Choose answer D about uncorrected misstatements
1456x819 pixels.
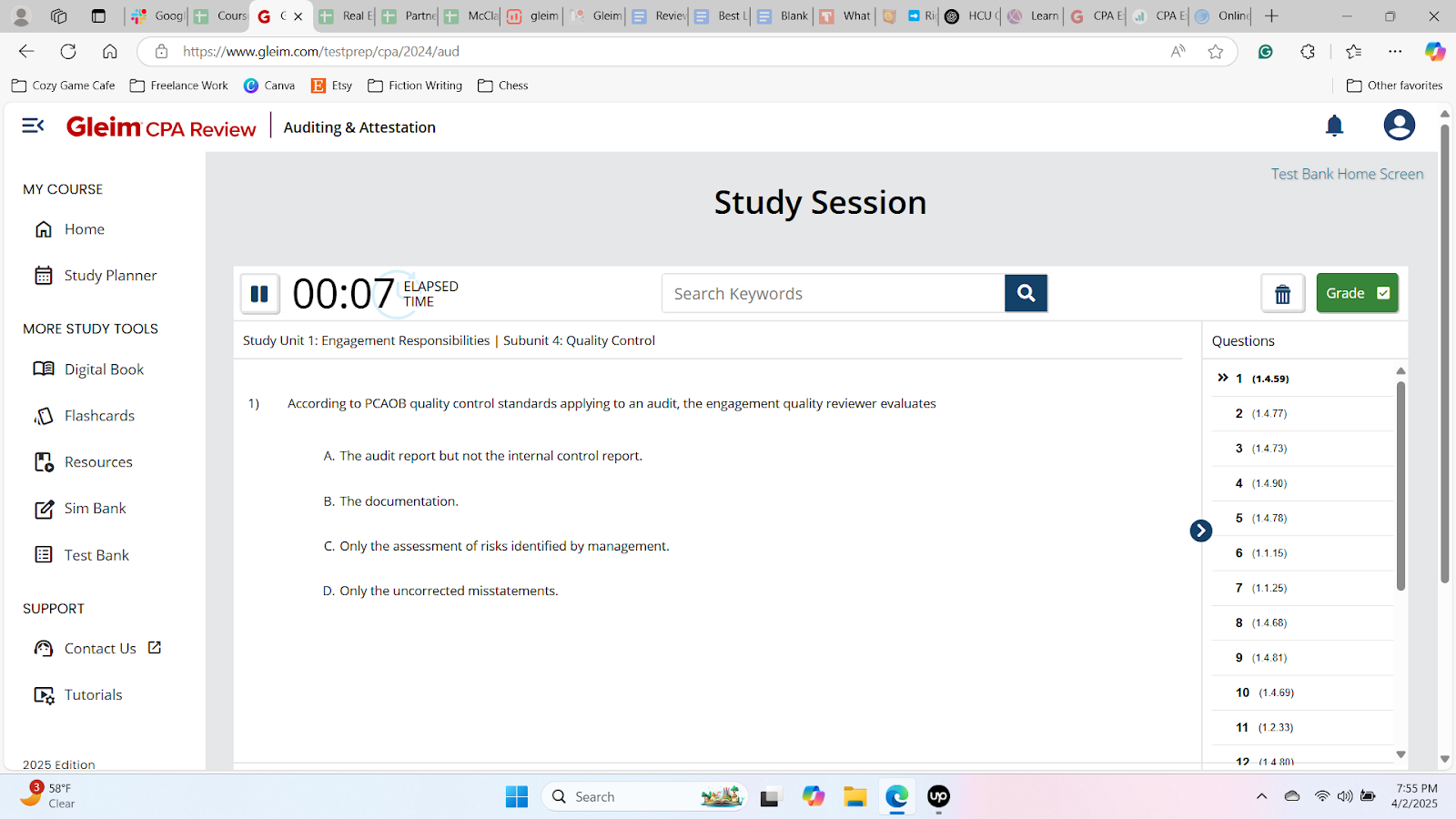[448, 591]
